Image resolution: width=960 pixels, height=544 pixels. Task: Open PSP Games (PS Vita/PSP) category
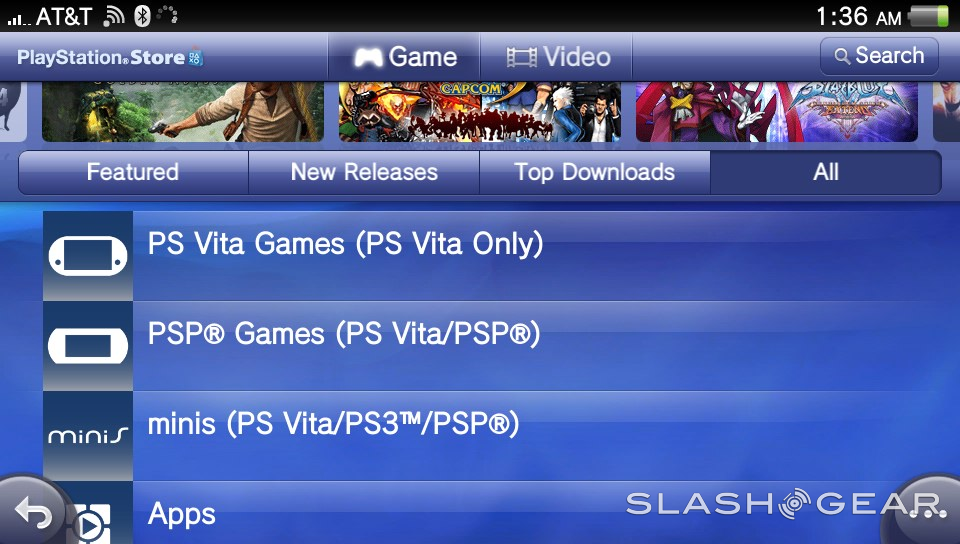tap(502, 346)
